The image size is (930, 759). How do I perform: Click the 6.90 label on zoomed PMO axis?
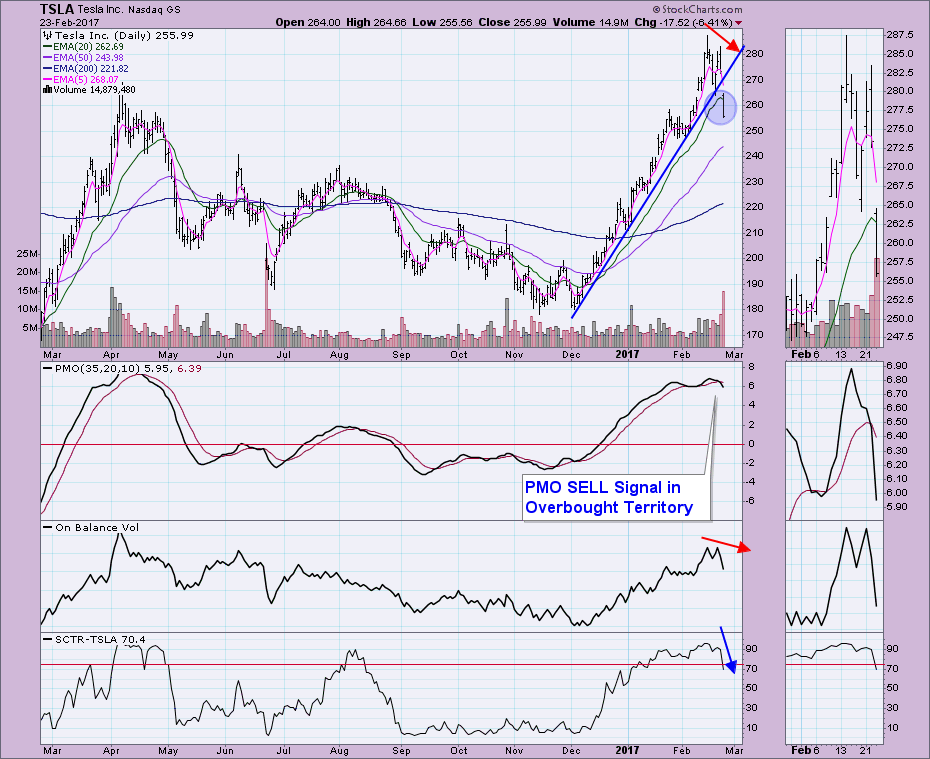(897, 365)
